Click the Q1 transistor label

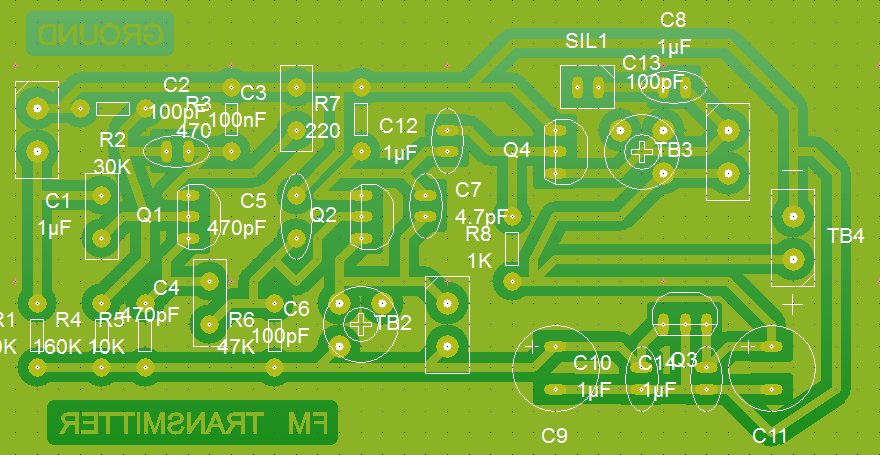click(x=149, y=215)
